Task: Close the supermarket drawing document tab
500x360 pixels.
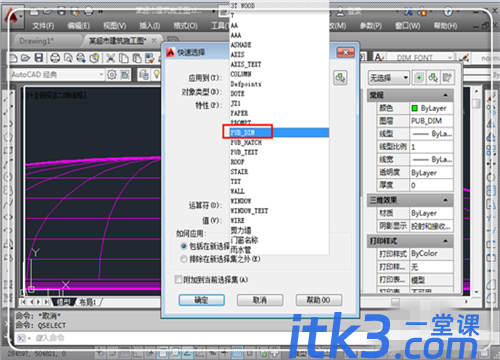Action: (154, 41)
